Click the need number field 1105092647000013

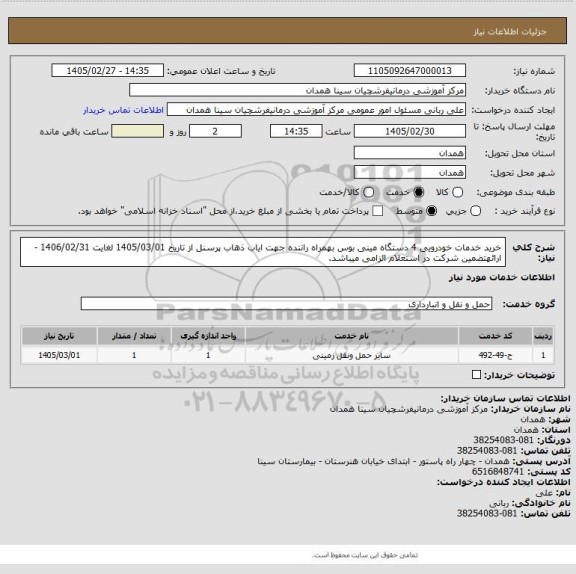(410, 71)
